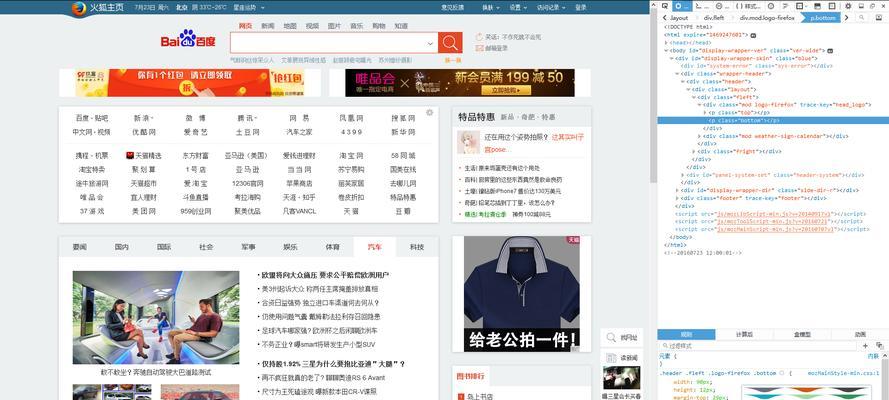
Task: Select div.mod.logo-firefox breadcrumb
Action: coord(767,18)
